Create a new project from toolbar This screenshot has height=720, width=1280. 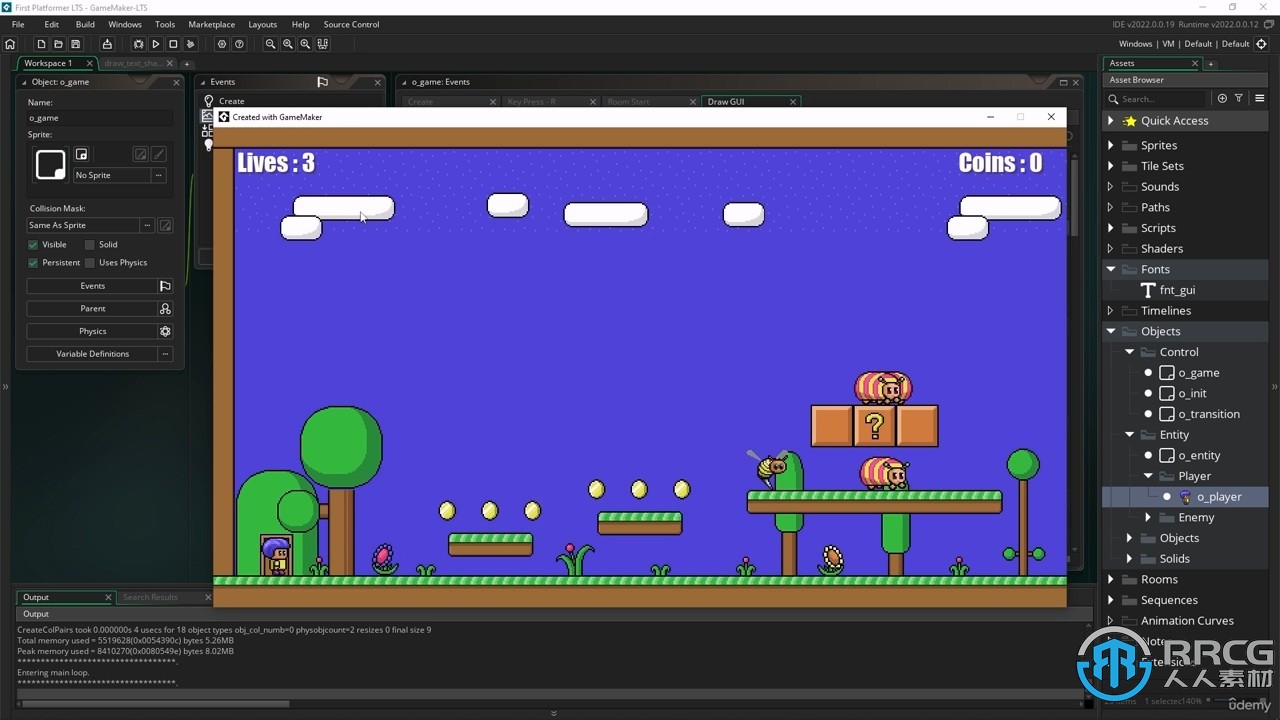click(x=41, y=44)
